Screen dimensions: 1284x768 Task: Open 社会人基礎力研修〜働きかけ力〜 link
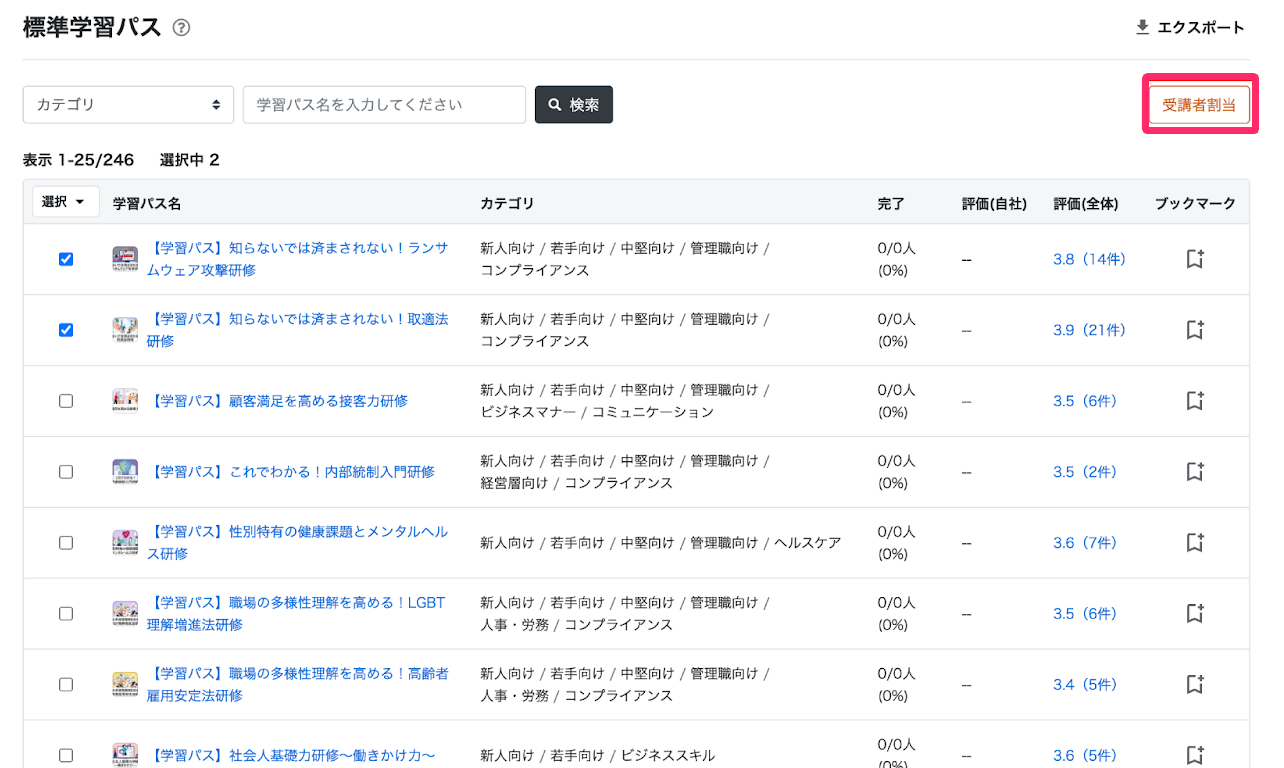[291, 756]
